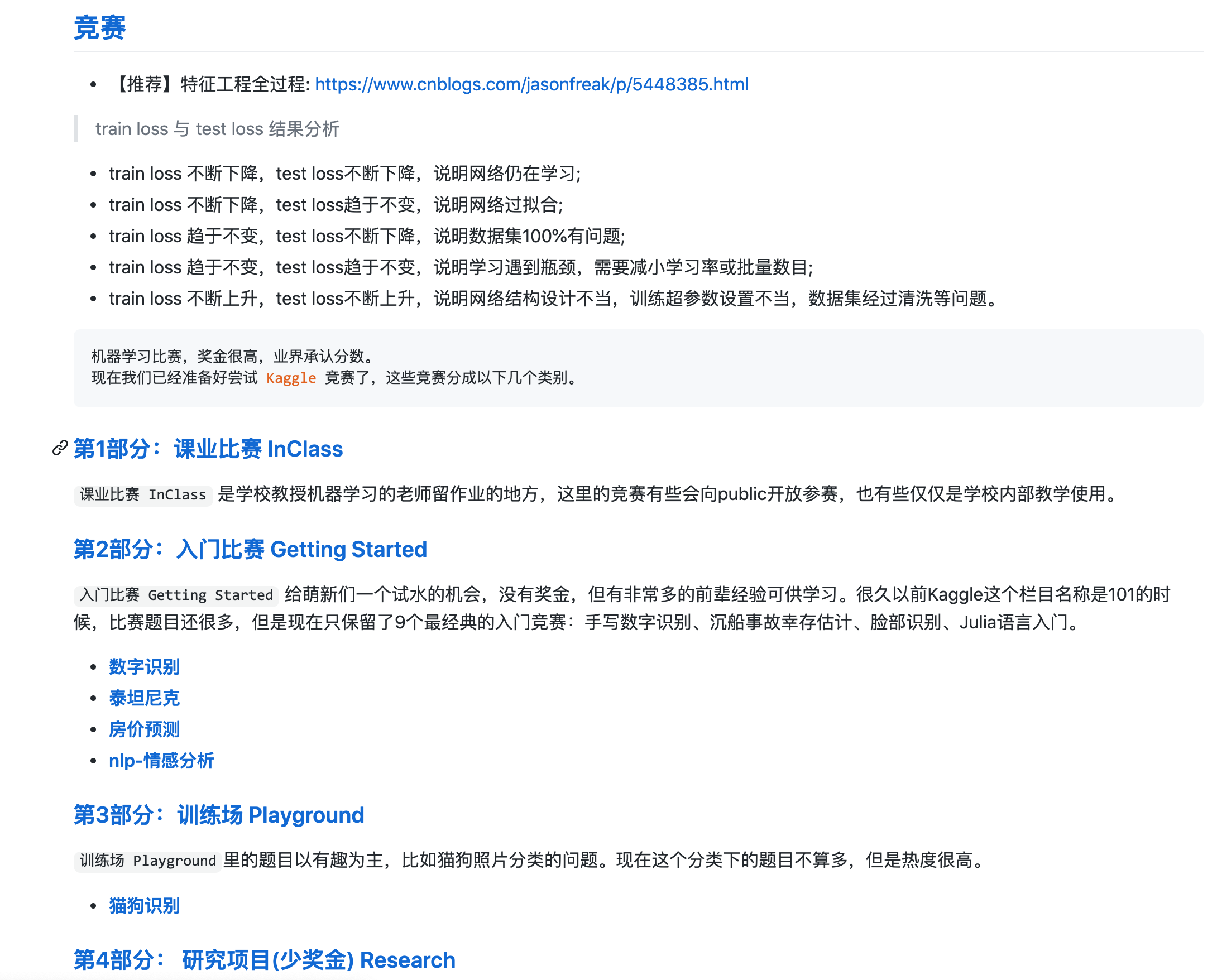Select the highlighted Kaggle inline code text

291,378
